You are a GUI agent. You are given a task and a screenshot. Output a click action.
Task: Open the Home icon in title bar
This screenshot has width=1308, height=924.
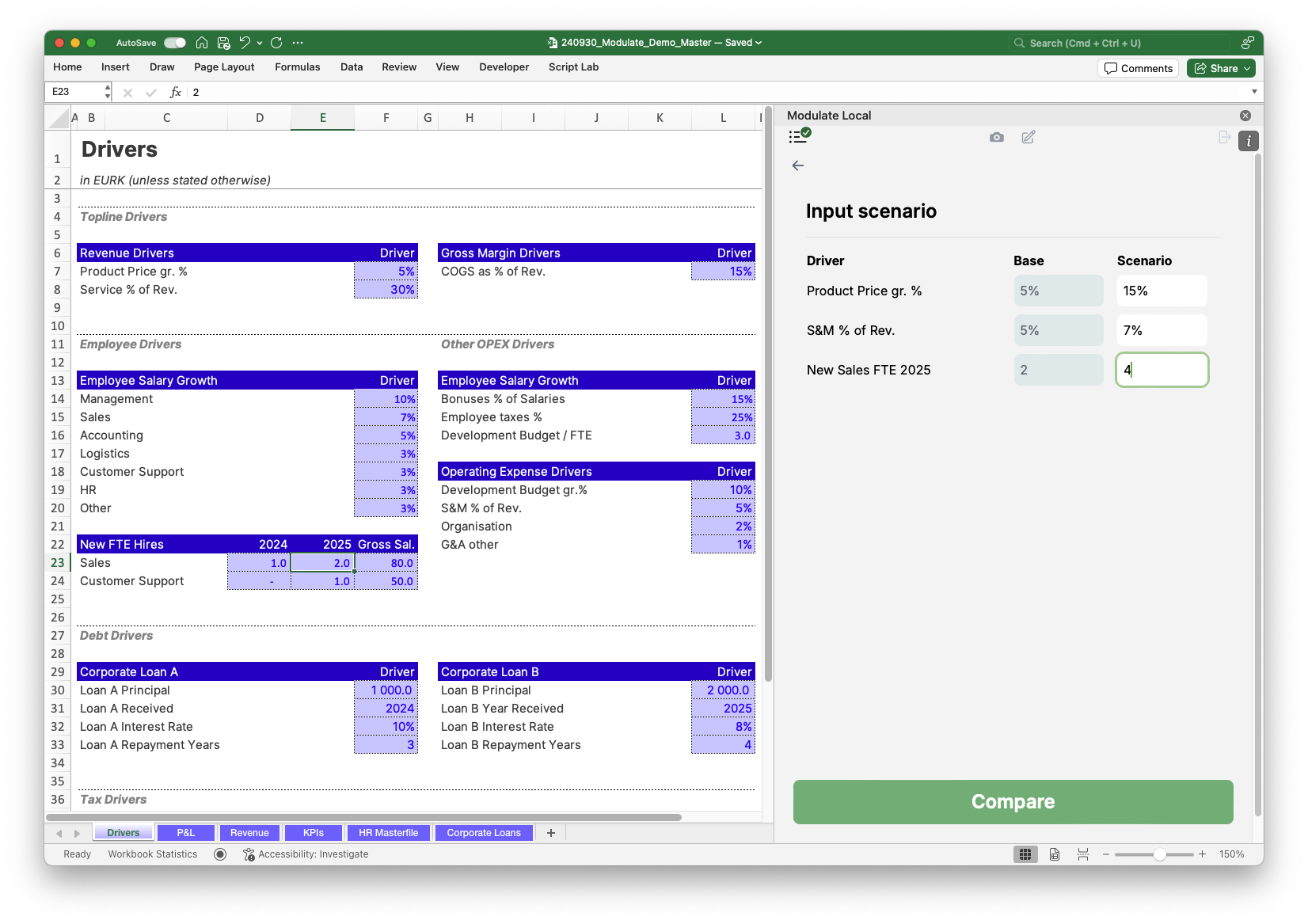[202, 43]
